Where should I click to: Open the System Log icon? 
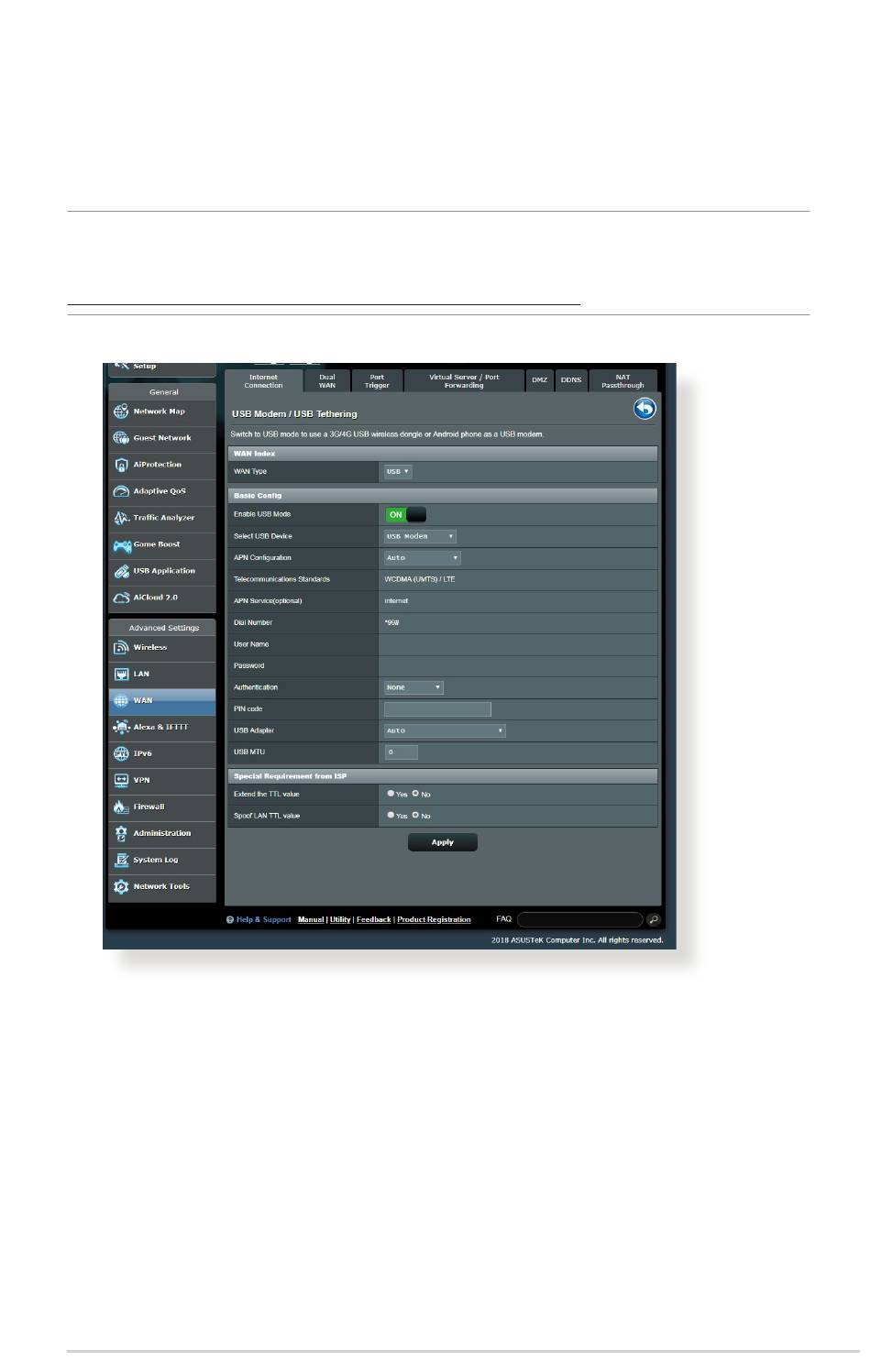click(x=121, y=861)
